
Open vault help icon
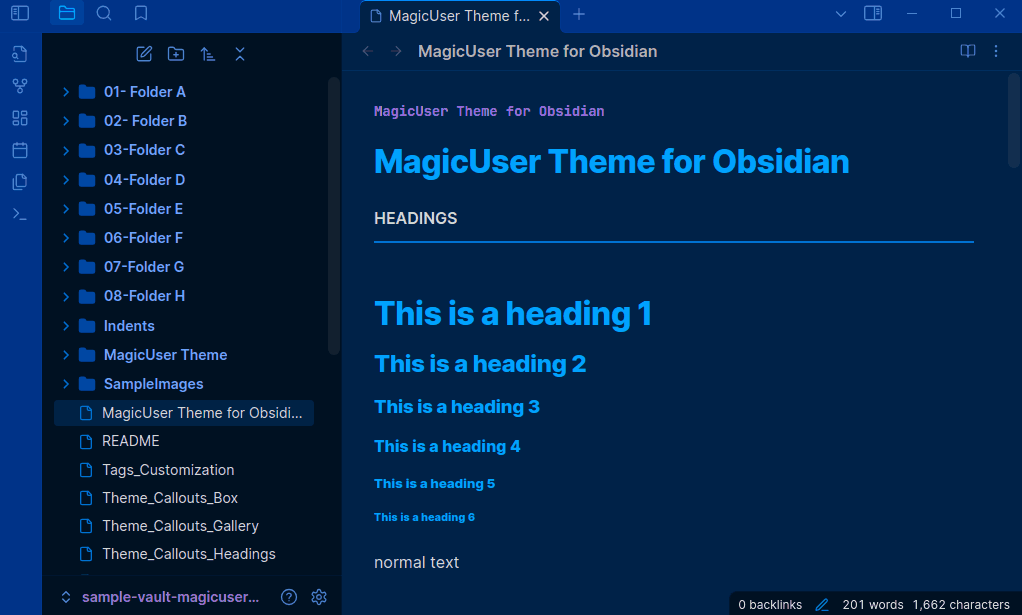pyautogui.click(x=289, y=597)
